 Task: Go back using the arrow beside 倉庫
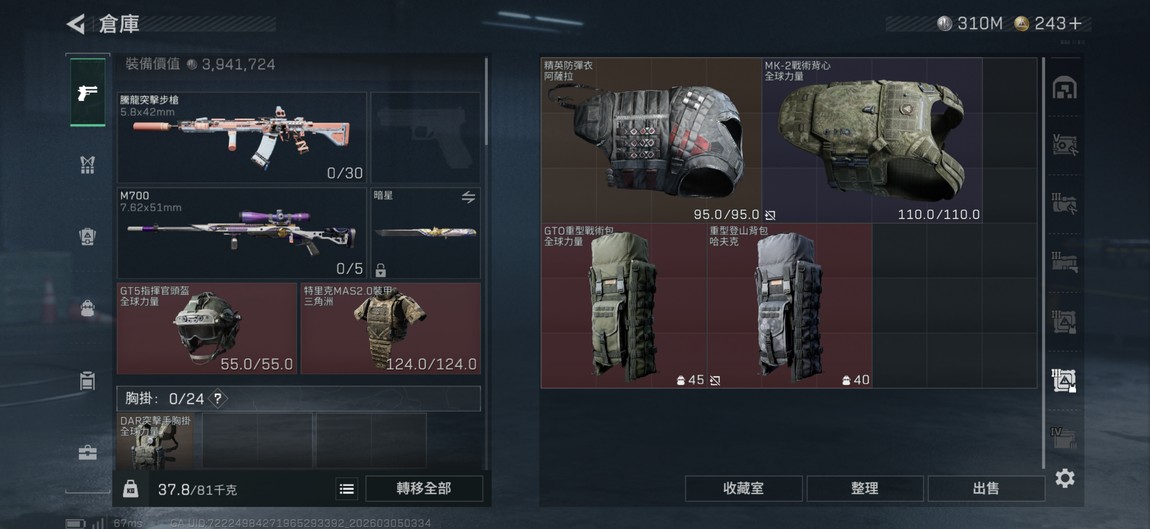[76, 23]
